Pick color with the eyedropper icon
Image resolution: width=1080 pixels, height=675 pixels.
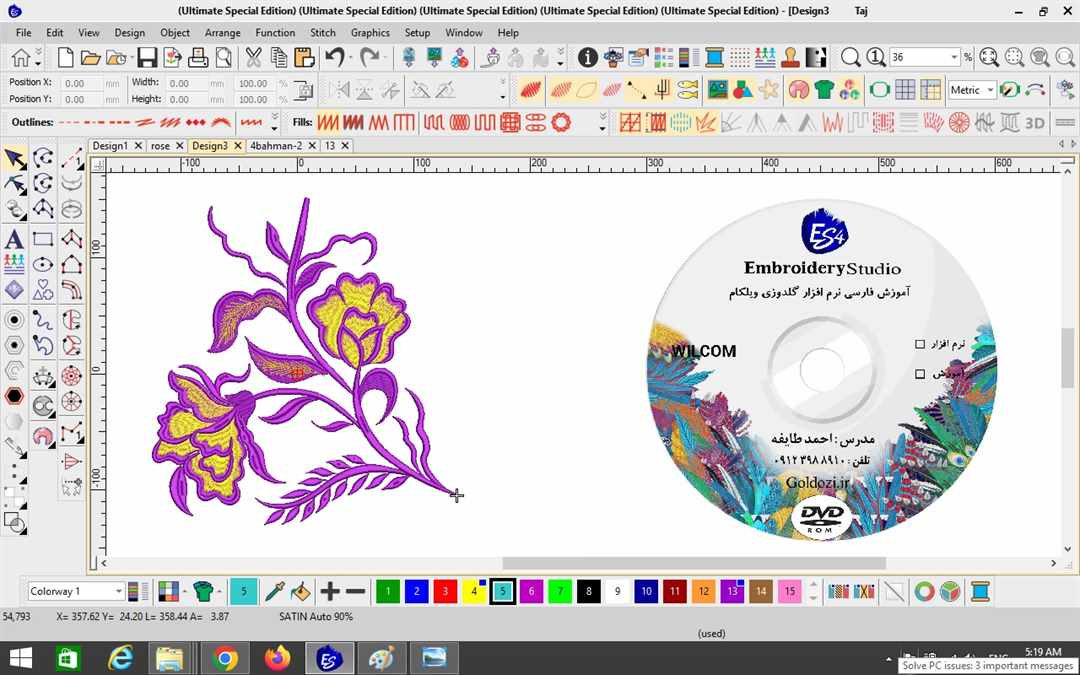pos(275,591)
